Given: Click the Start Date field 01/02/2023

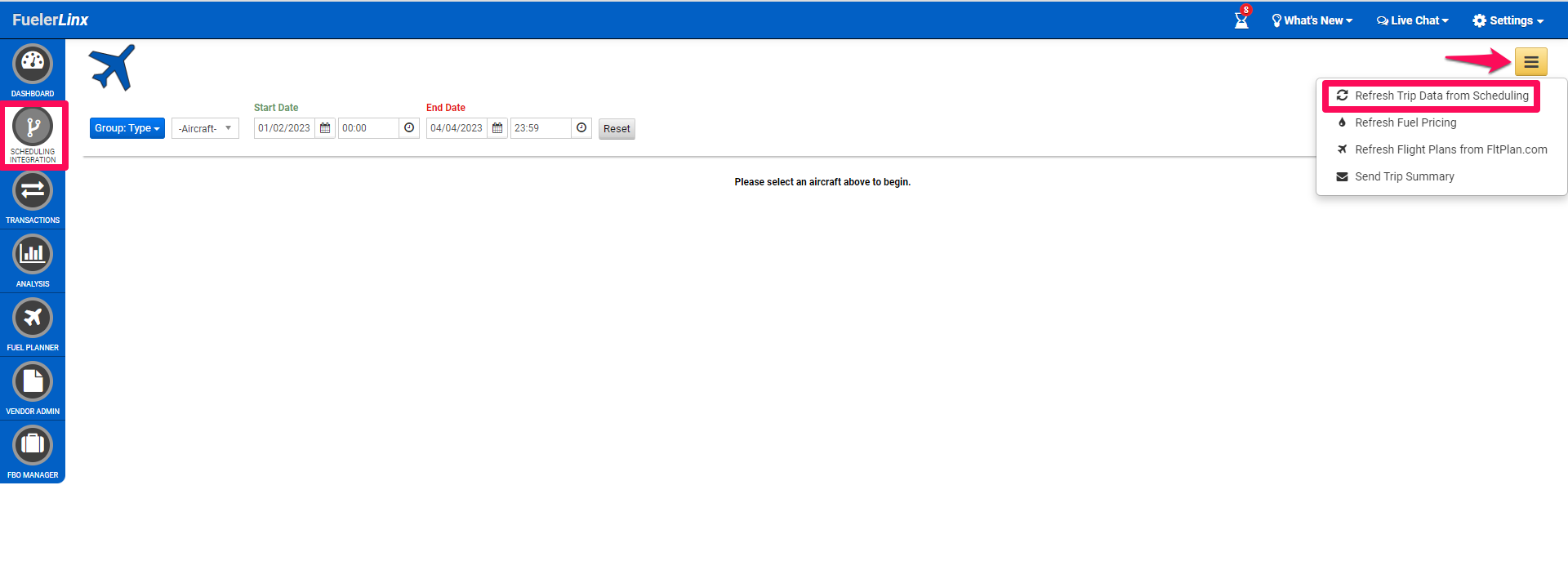Looking at the screenshot, I should 285,128.
